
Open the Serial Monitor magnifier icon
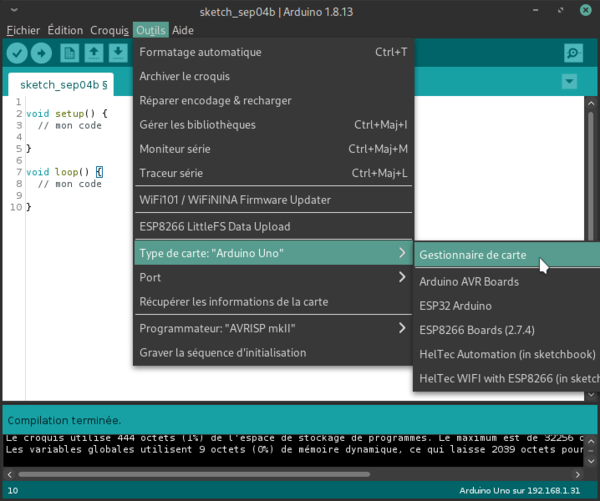click(x=573, y=53)
